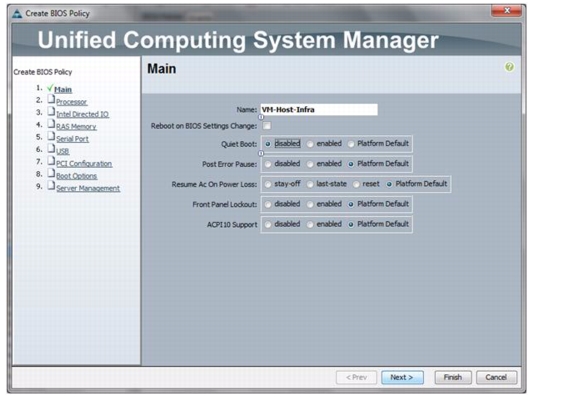Jump to the Boot Options step

(76, 176)
